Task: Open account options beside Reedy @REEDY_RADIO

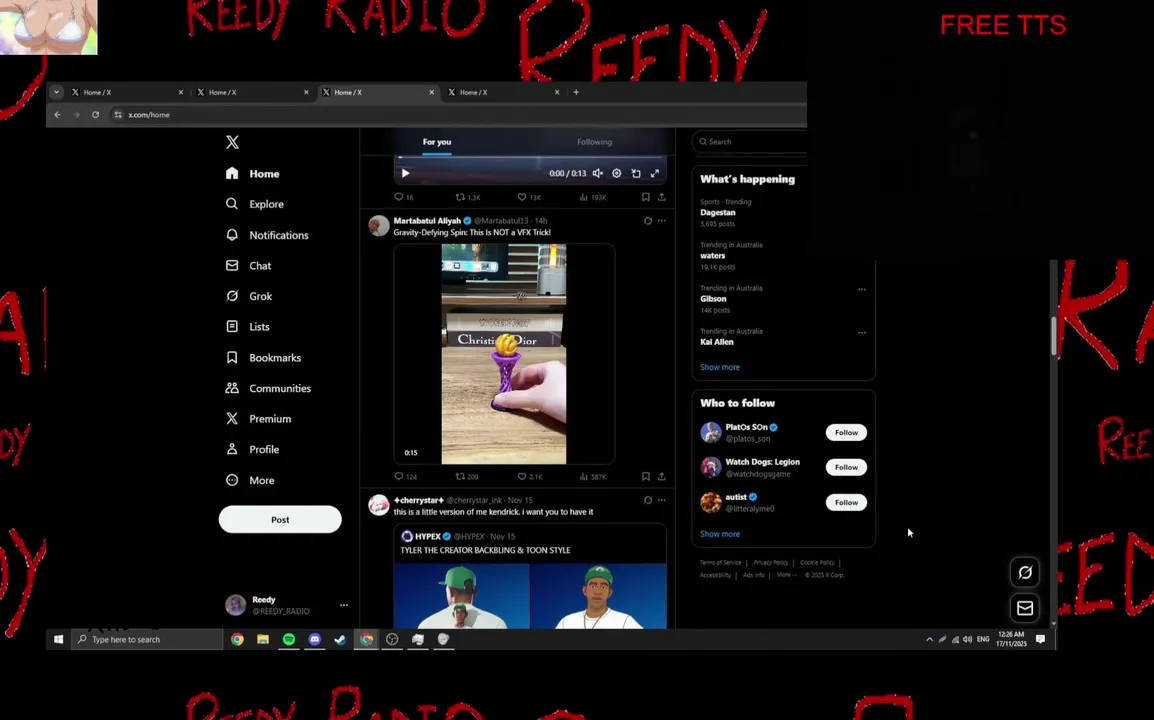Action: [344, 605]
